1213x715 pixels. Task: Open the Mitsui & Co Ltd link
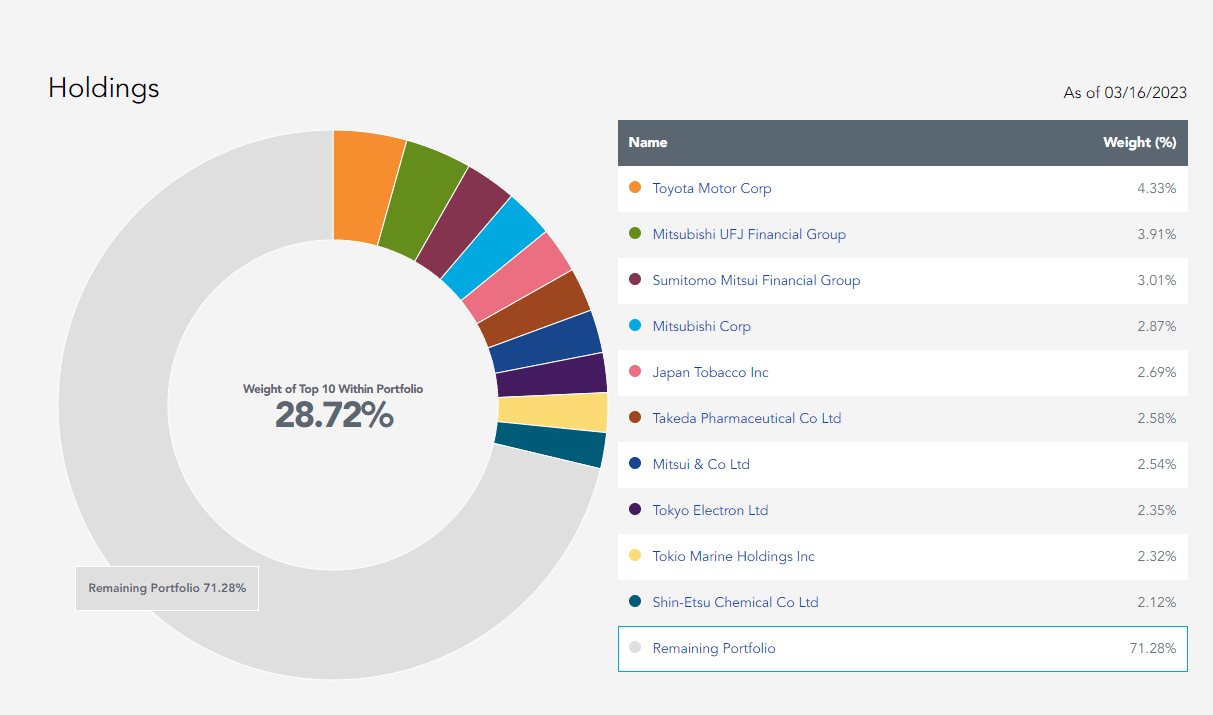pyautogui.click(x=701, y=464)
